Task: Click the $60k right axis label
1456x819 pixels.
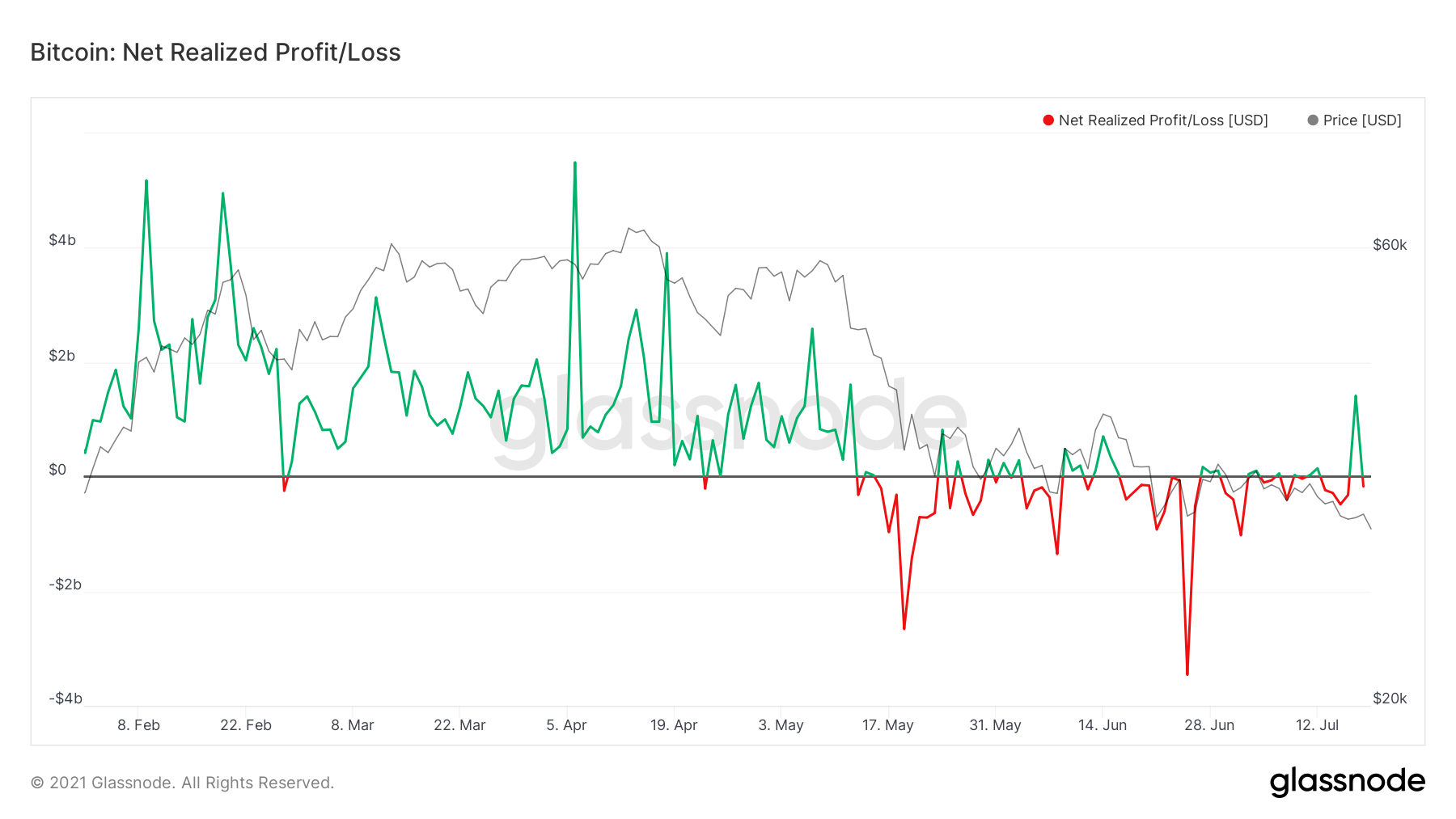Action: [1388, 243]
